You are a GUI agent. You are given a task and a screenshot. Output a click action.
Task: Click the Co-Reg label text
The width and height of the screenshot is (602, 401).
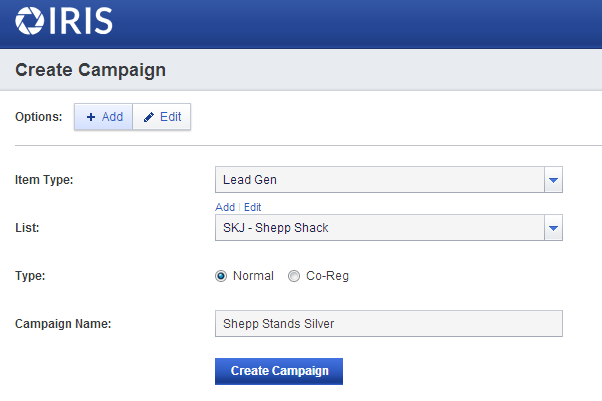(x=327, y=276)
